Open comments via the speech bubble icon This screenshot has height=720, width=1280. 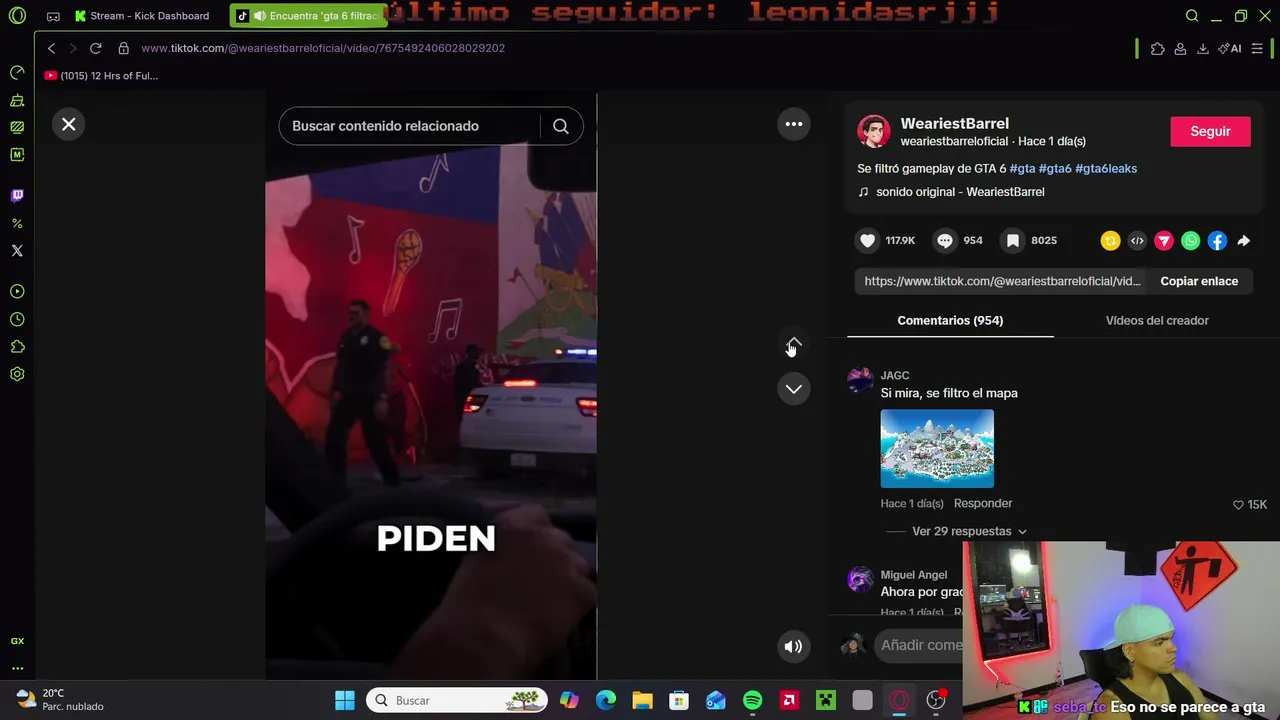(x=945, y=240)
